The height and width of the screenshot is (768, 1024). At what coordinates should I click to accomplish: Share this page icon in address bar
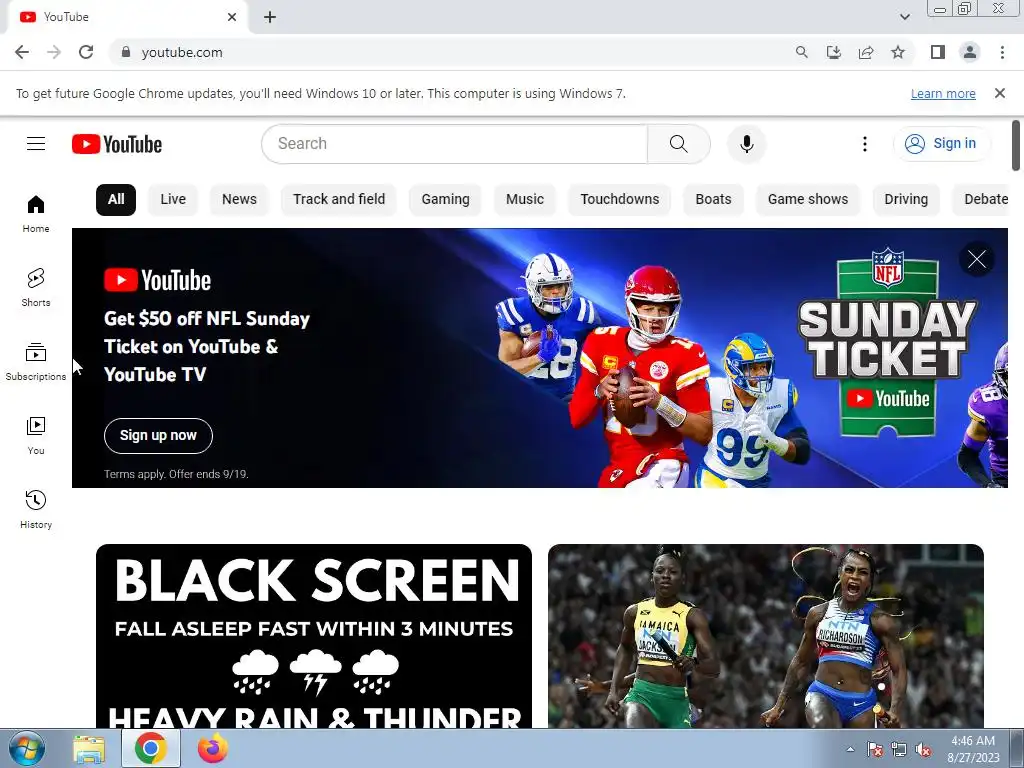coord(866,52)
